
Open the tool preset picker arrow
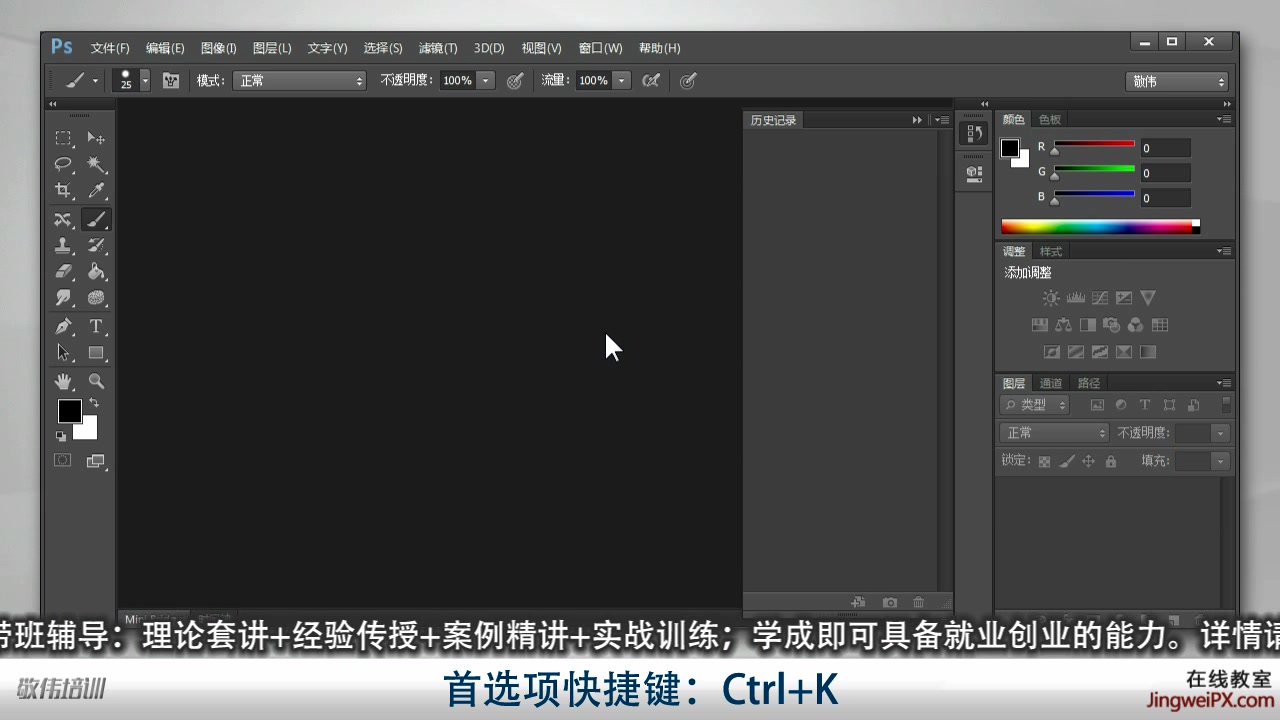(x=95, y=81)
